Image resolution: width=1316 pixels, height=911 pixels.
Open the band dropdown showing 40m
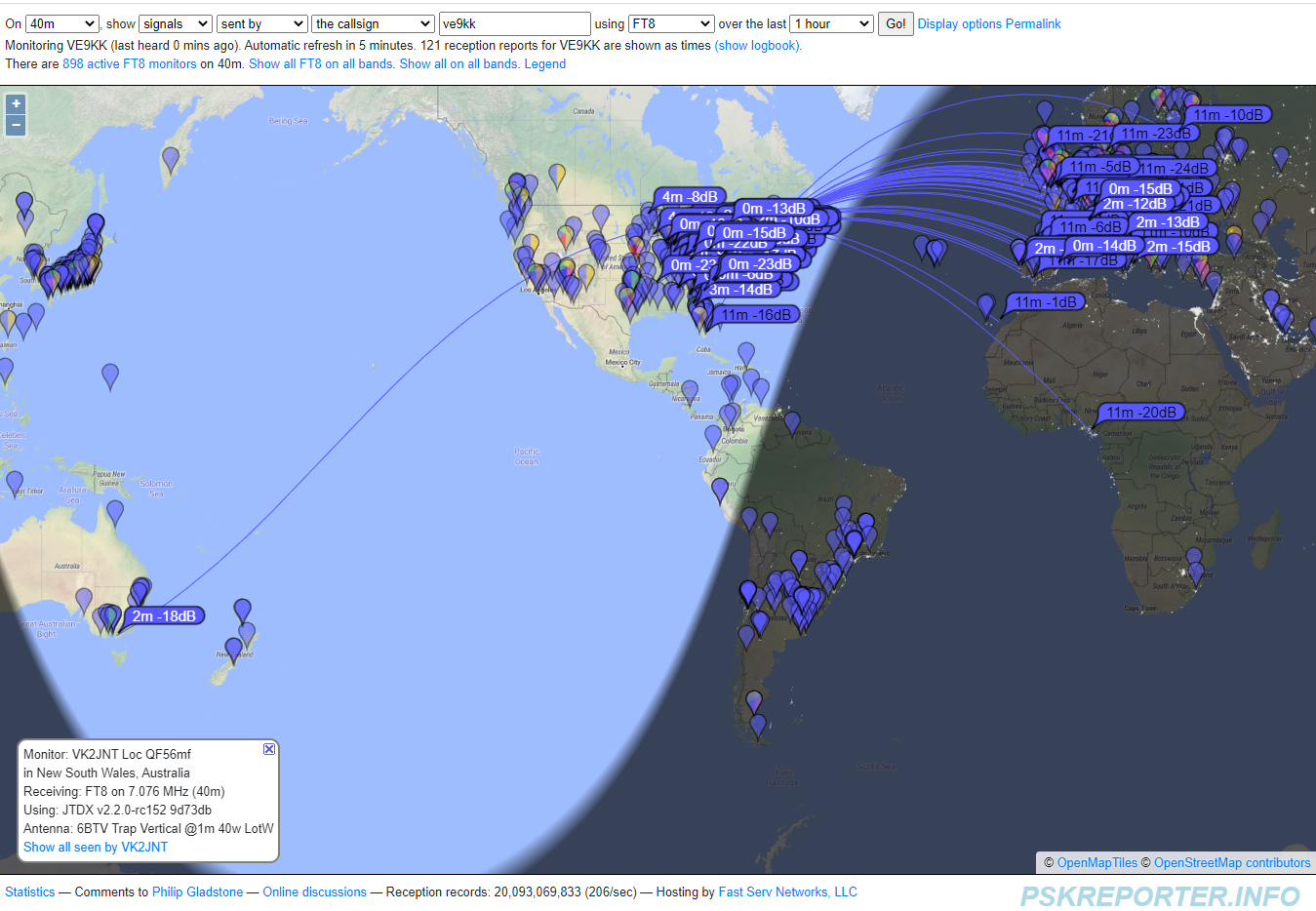click(x=62, y=23)
